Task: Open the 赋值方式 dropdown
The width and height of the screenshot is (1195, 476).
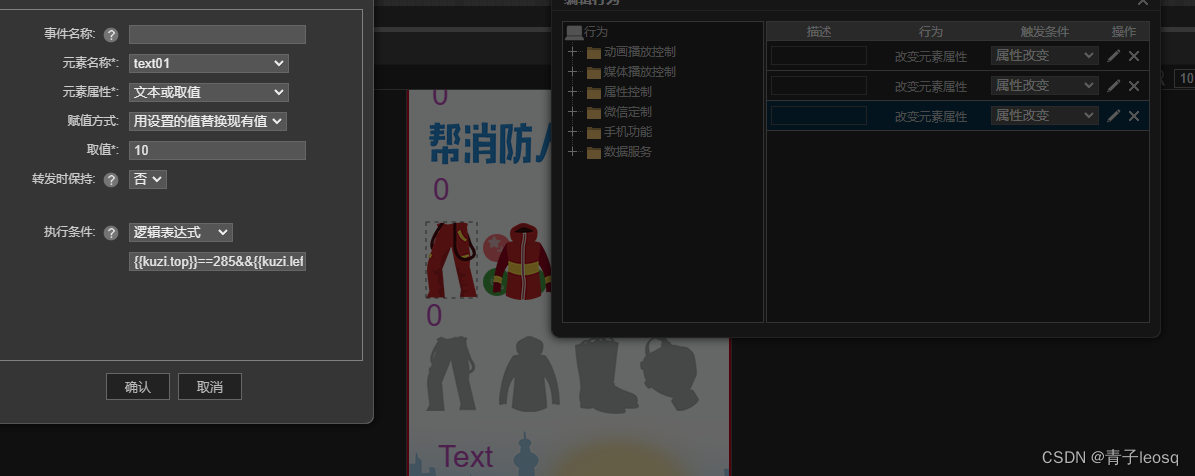Action: pyautogui.click(x=208, y=120)
